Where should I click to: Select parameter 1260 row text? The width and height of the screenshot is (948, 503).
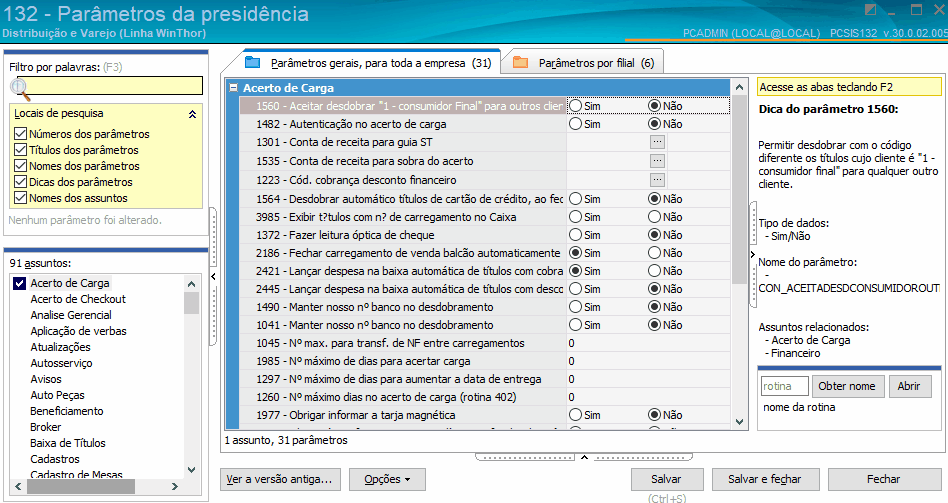pyautogui.click(x=386, y=397)
